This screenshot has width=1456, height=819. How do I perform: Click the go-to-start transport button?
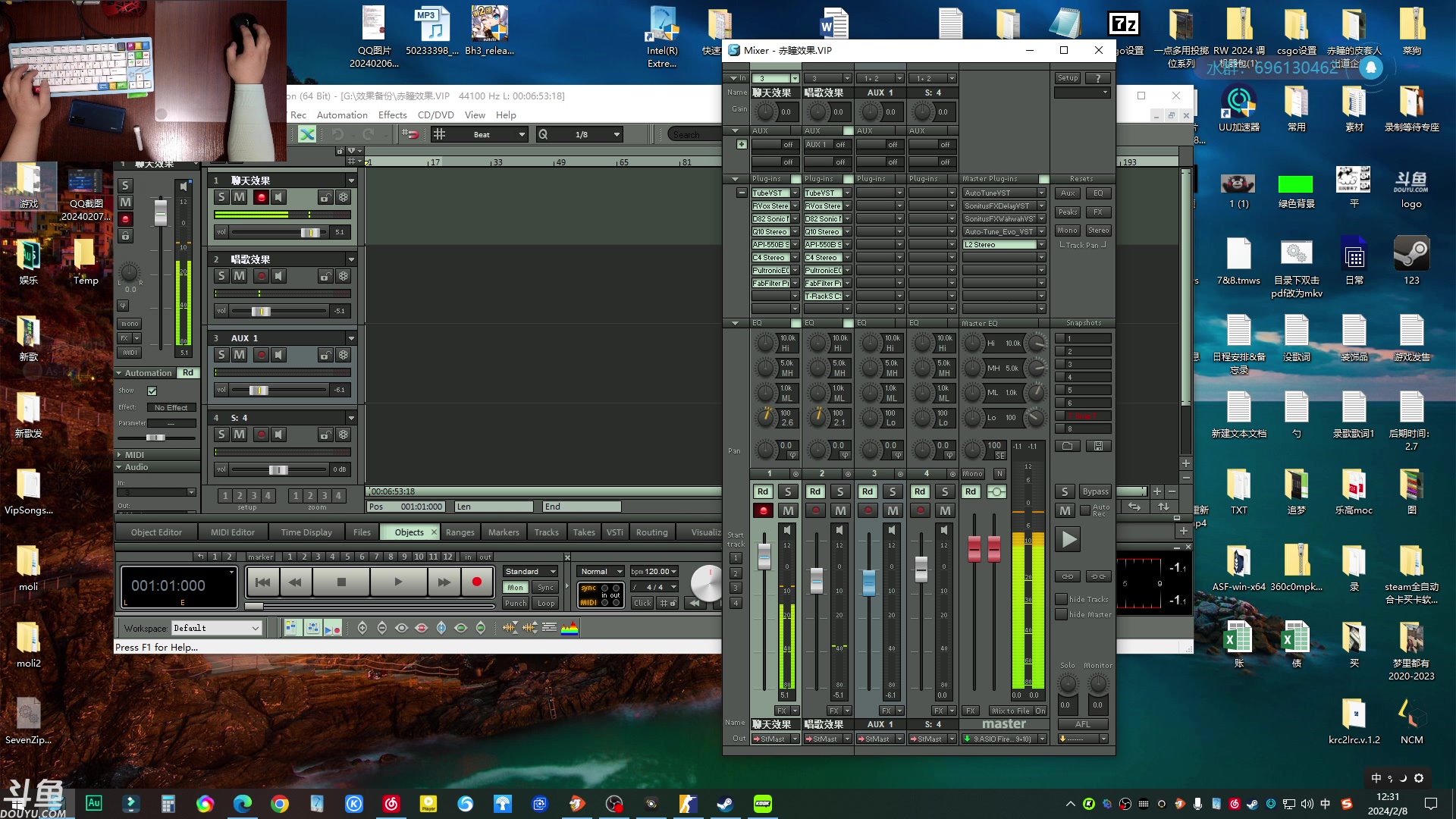click(x=262, y=582)
